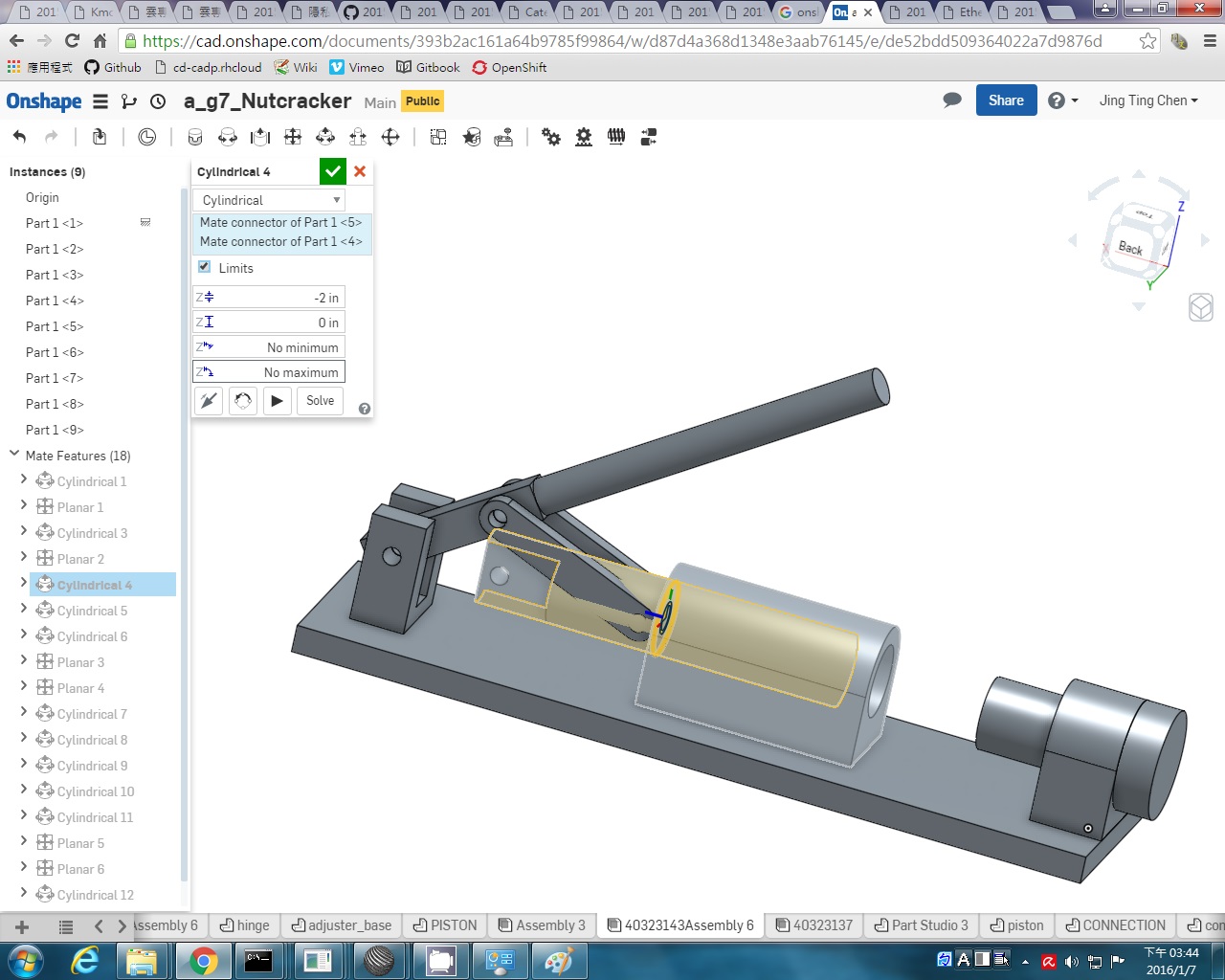Undo the last action in Onshape toolbar
Image resolution: width=1225 pixels, height=980 pixels.
tap(19, 137)
